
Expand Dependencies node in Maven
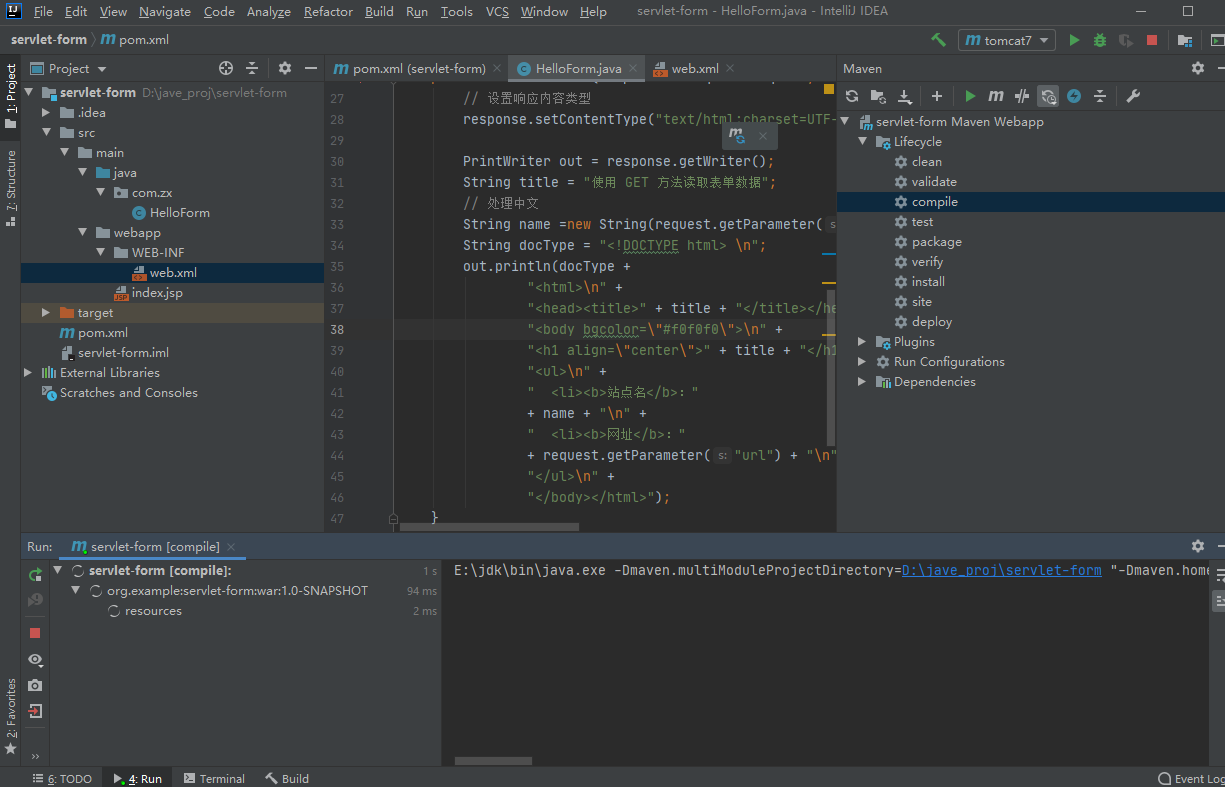pos(863,381)
